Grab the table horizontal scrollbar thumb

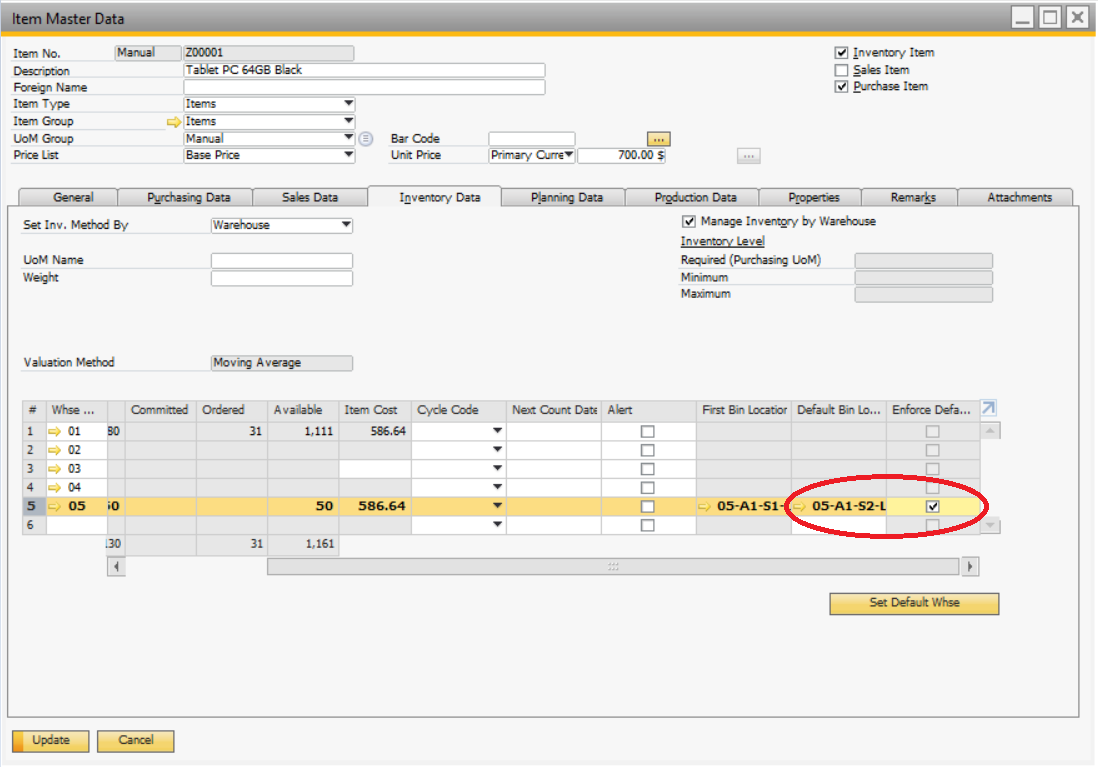pyautogui.click(x=613, y=567)
